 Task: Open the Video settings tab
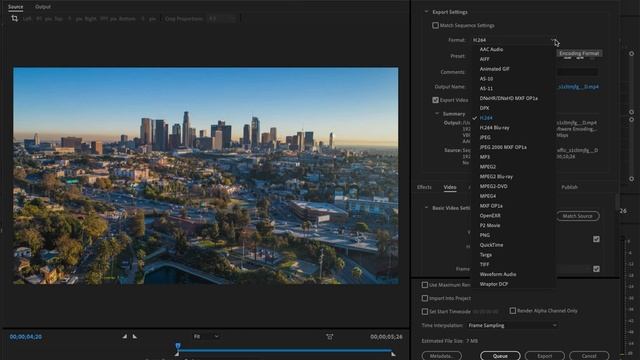point(450,187)
